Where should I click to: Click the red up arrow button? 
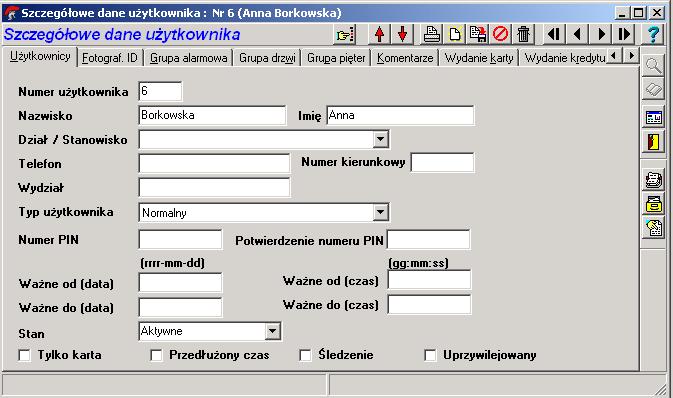(x=379, y=34)
